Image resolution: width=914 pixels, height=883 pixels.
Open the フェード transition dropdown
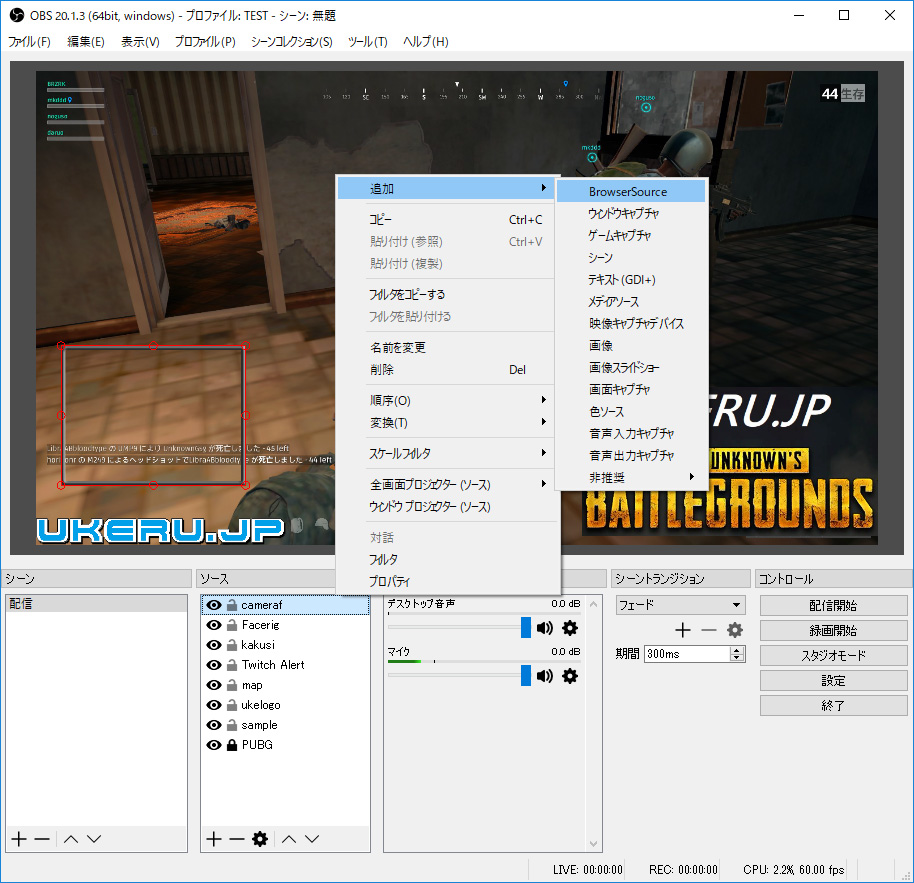click(680, 605)
